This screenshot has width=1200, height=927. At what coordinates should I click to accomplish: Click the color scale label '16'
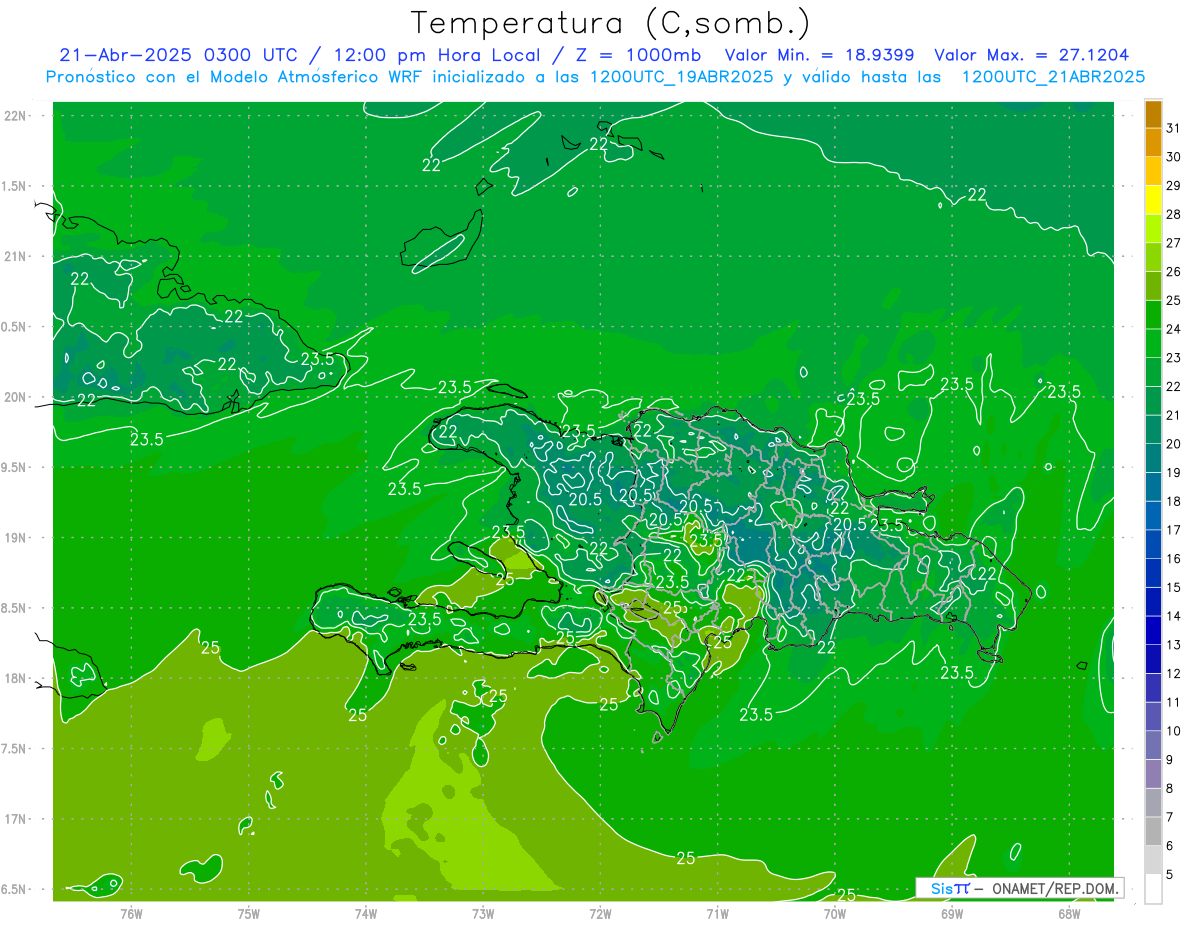click(1174, 559)
